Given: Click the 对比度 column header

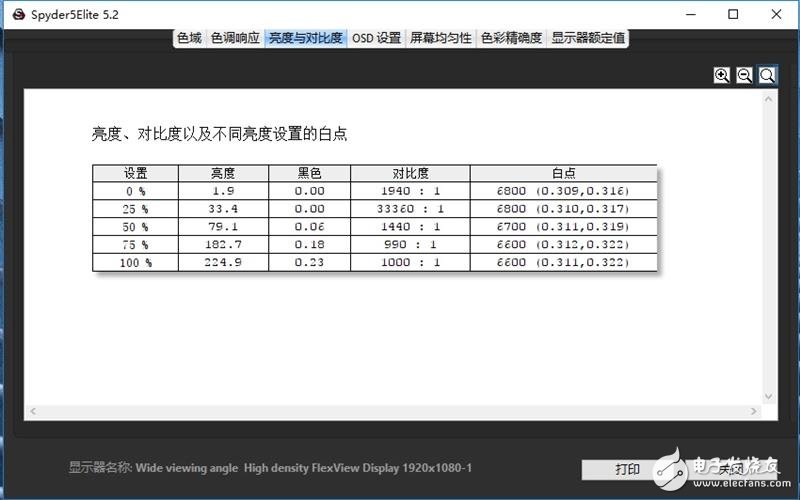Looking at the screenshot, I should tap(410, 173).
